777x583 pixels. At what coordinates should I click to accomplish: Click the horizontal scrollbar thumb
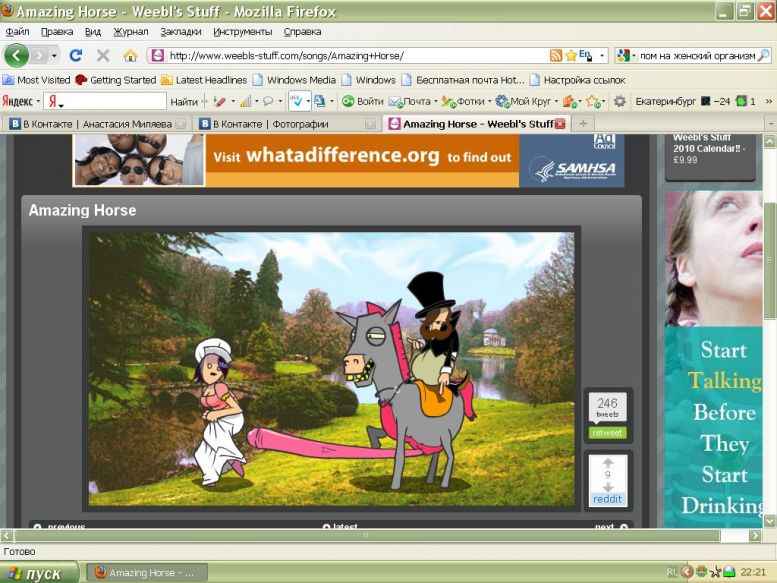coord(367,535)
